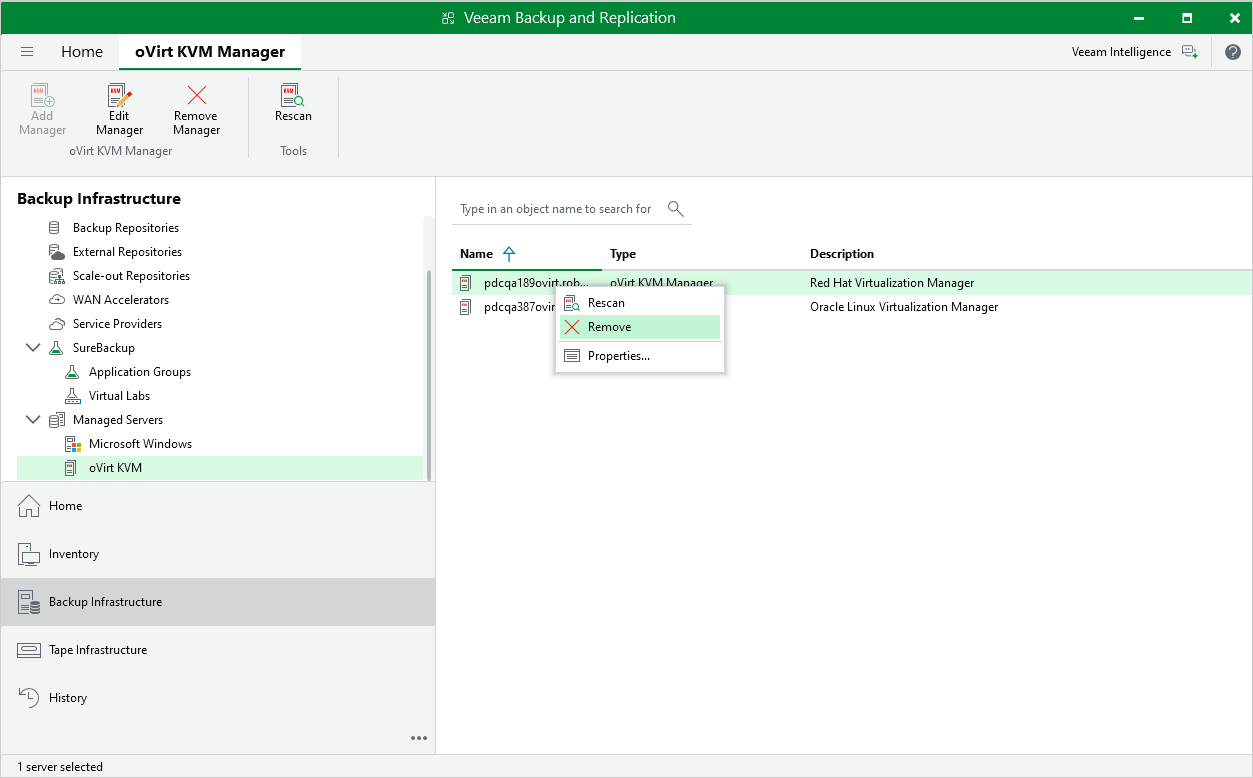Open Veeam Intelligence chat icon
This screenshot has height=778, width=1253.
coord(1190,51)
